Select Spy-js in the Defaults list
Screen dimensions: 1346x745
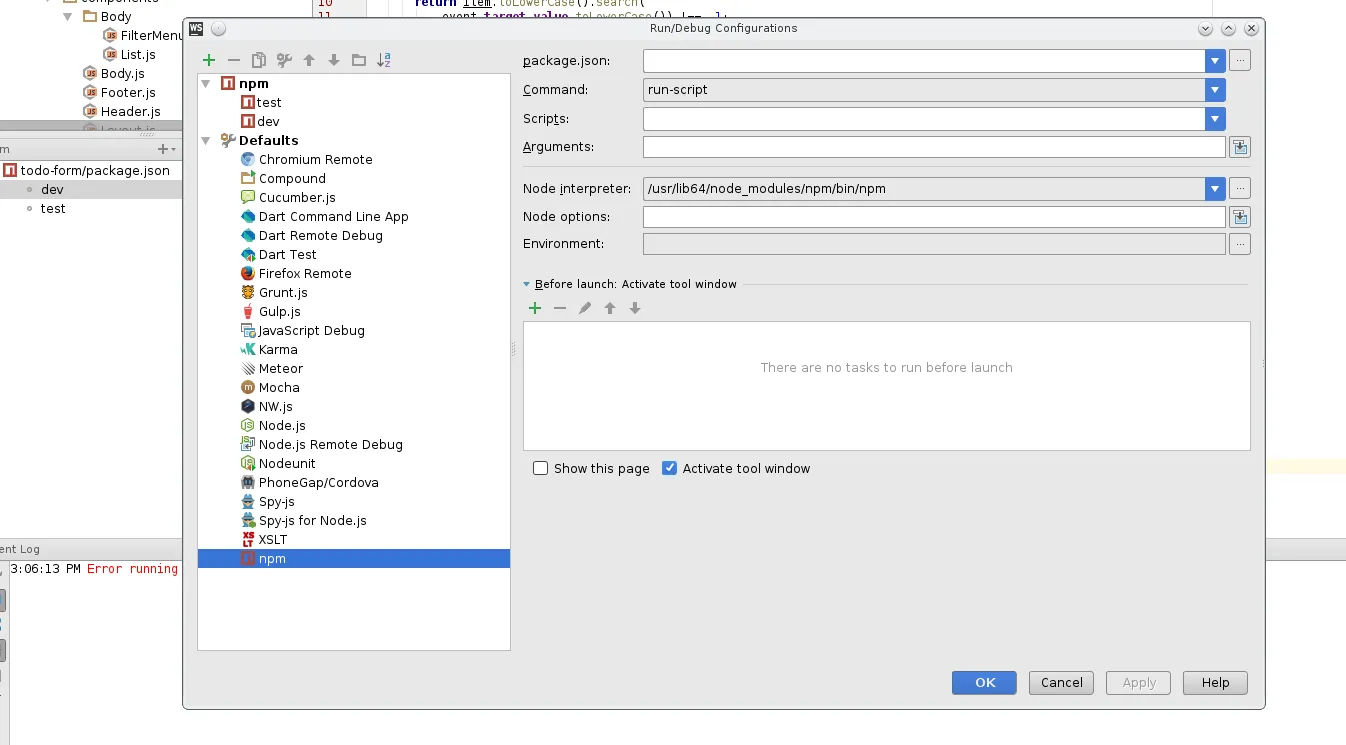[267, 502]
